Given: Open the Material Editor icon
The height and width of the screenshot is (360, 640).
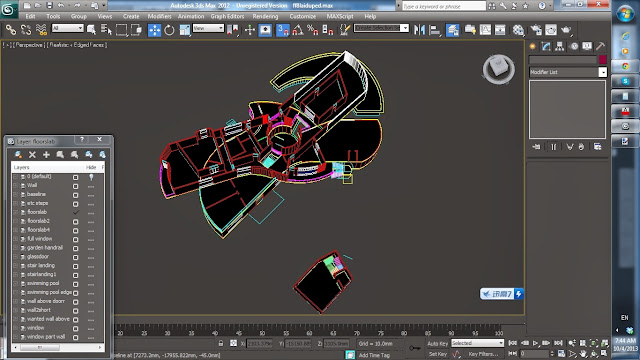Looking at the screenshot, I should click(518, 30).
